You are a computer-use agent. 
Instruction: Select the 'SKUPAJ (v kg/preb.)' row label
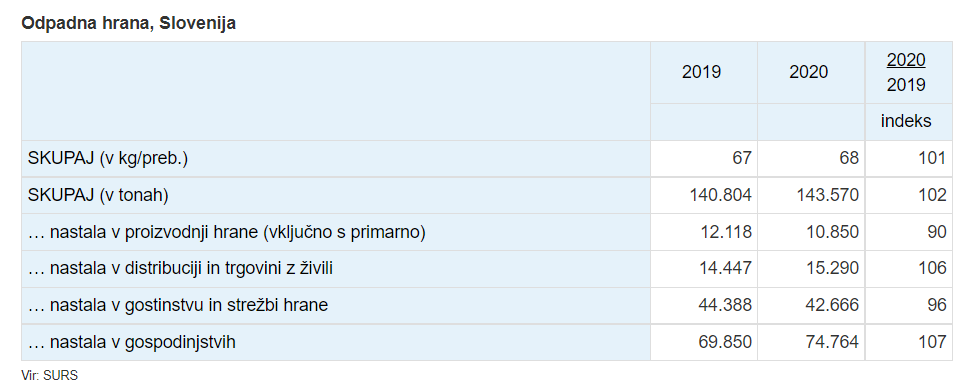pos(108,158)
